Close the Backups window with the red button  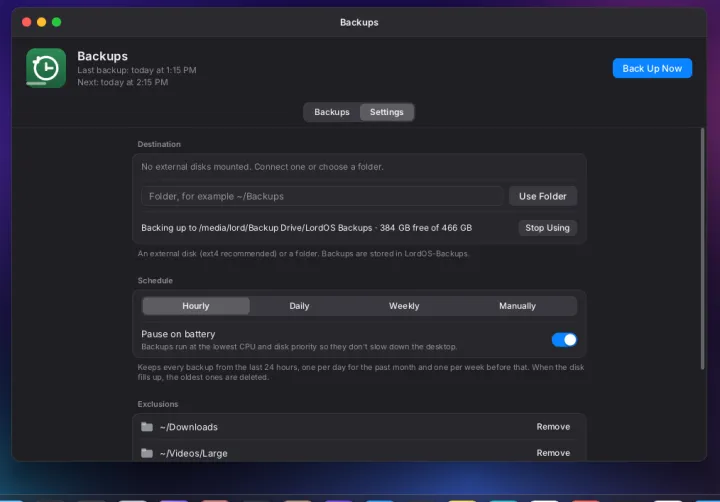click(27, 22)
